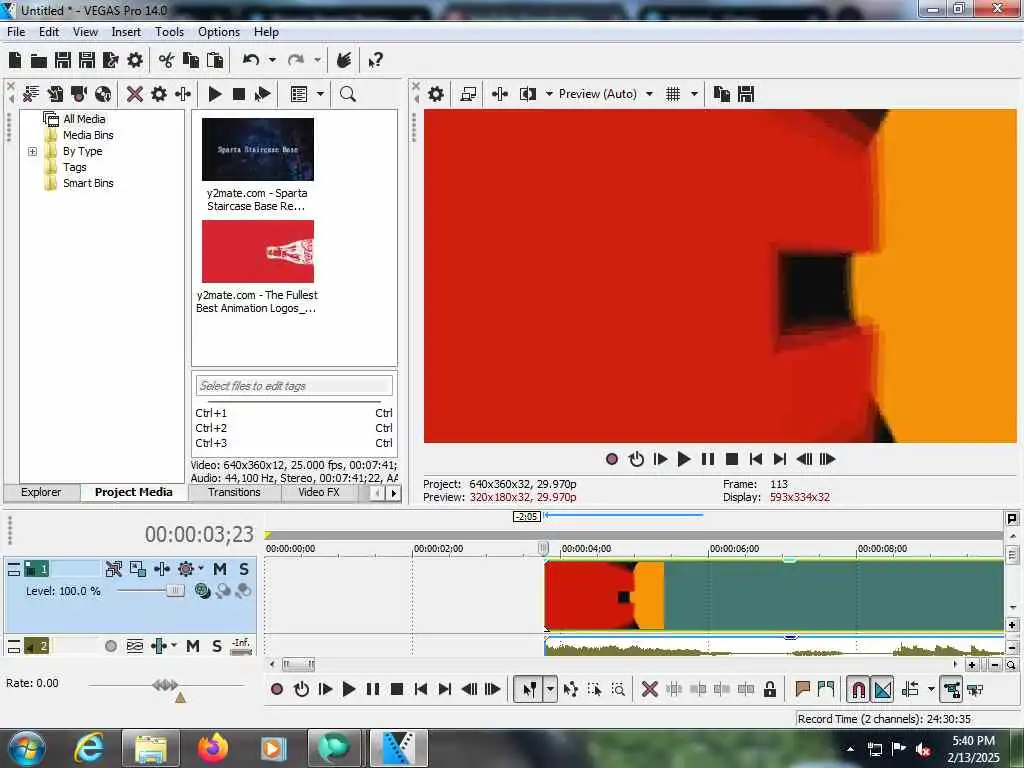
Task: Insert a marker with the flag icon
Action: [x=803, y=690]
